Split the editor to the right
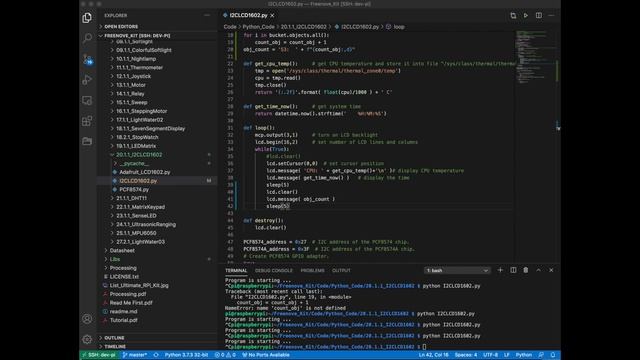 (x=539, y=16)
